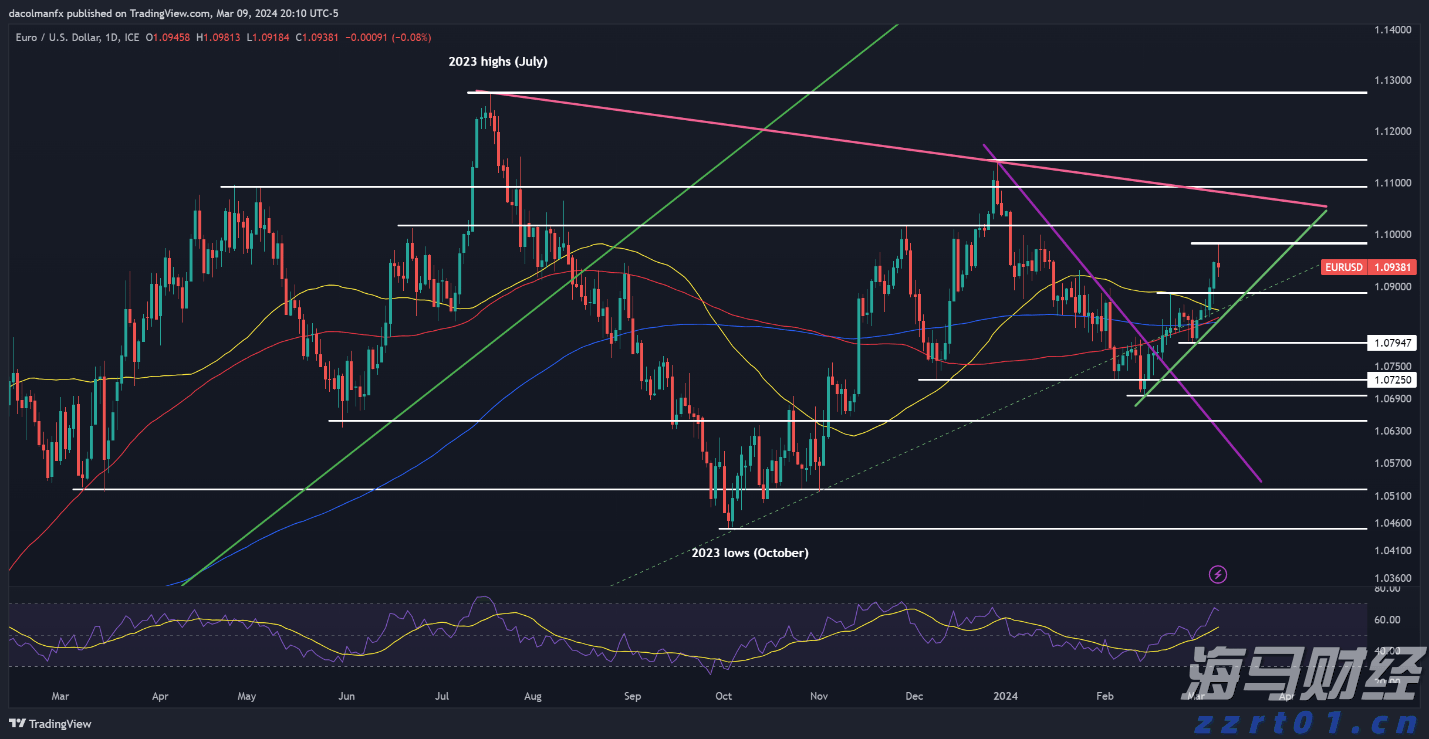Click the "2023 highs (July)" annotation
Viewport: 1429px width, 739px height.
click(497, 62)
